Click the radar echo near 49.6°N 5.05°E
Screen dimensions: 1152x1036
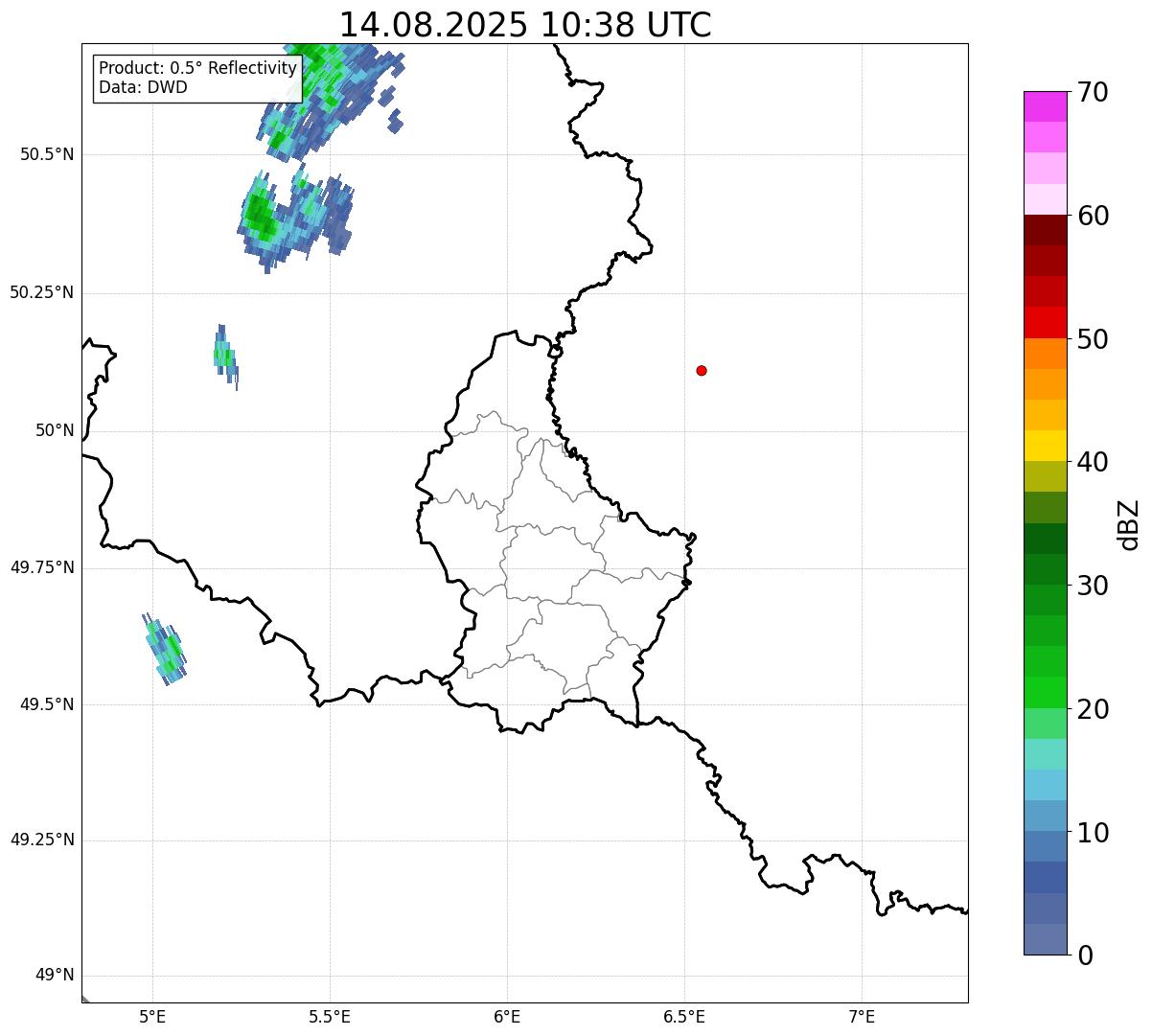tap(165, 649)
